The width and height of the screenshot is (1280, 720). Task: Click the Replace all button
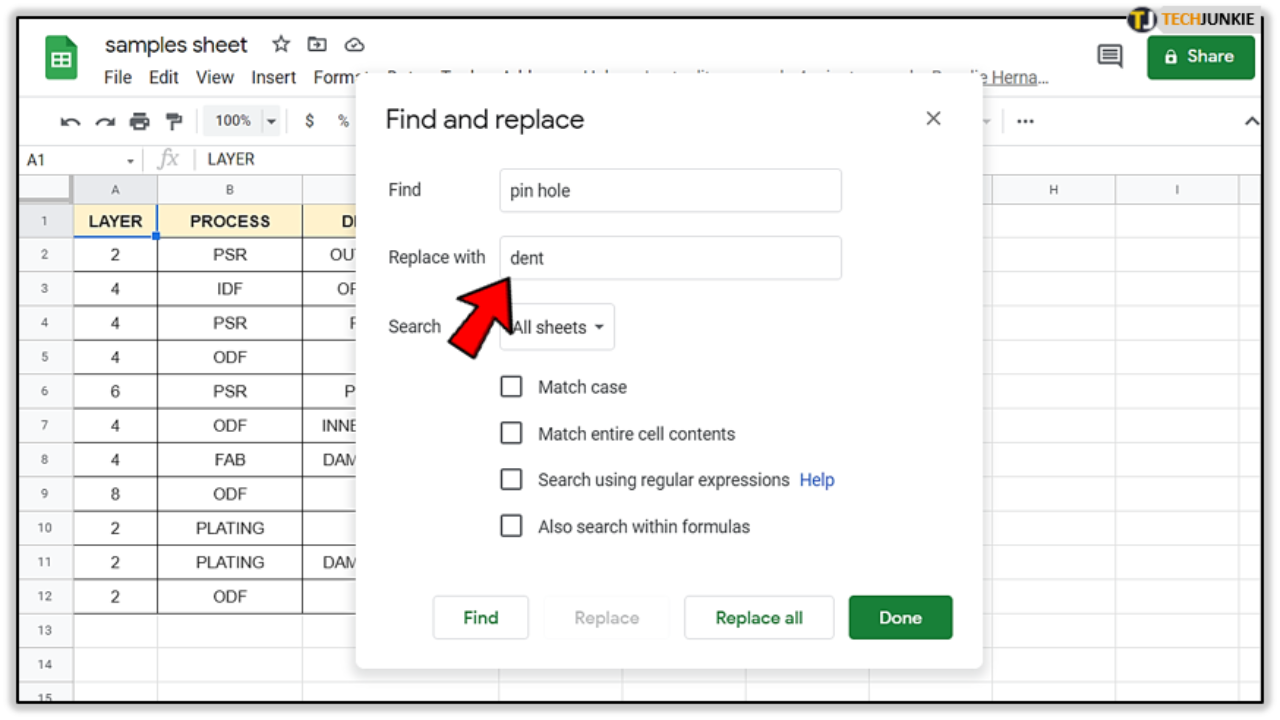click(x=758, y=617)
